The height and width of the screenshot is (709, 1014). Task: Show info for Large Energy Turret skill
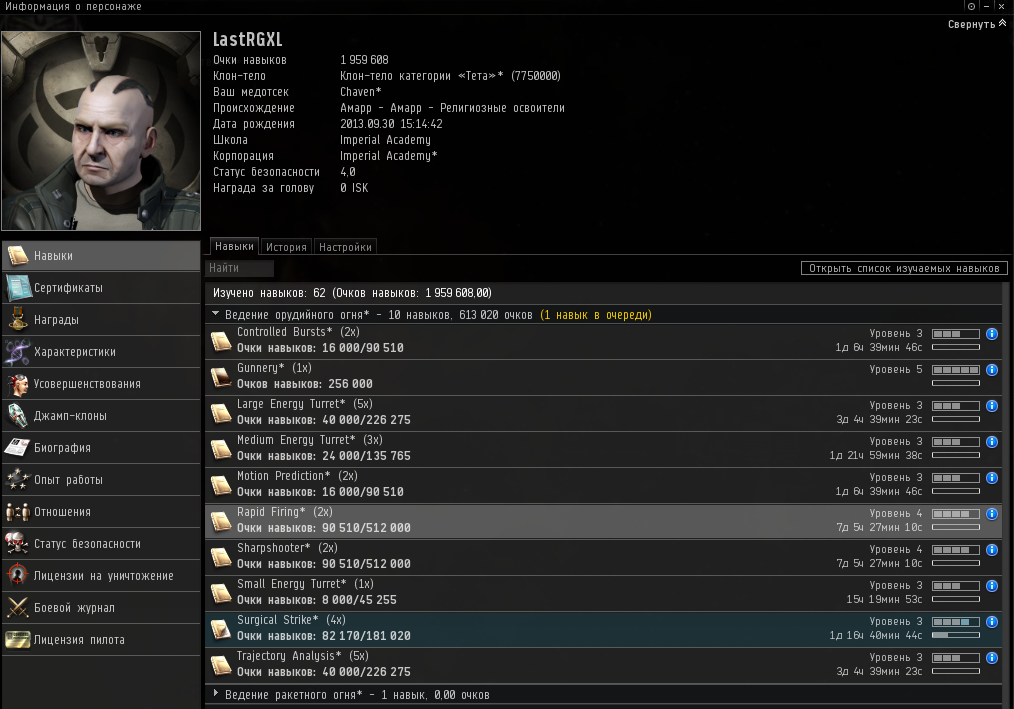(x=991, y=406)
